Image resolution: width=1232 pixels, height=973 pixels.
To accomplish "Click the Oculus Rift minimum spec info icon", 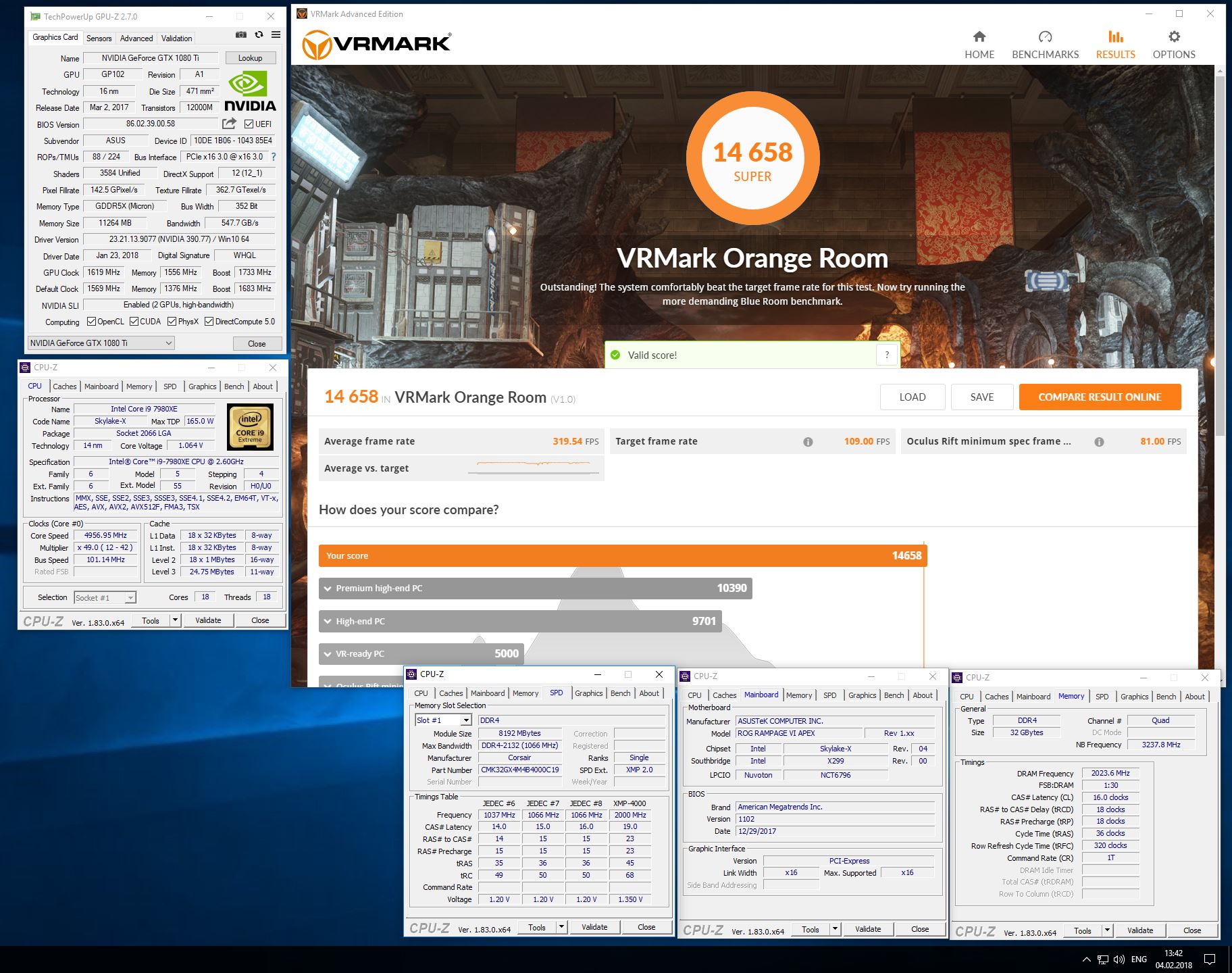I will click(1099, 442).
